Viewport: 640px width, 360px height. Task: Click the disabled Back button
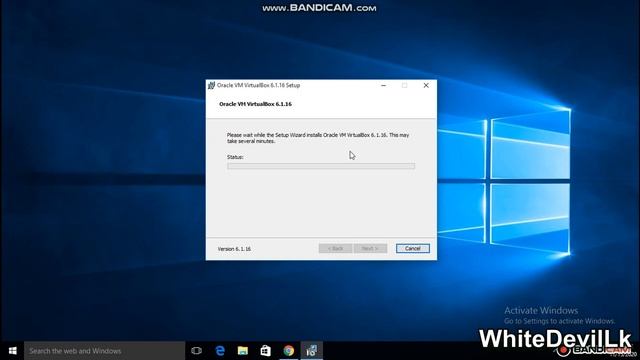[335, 248]
